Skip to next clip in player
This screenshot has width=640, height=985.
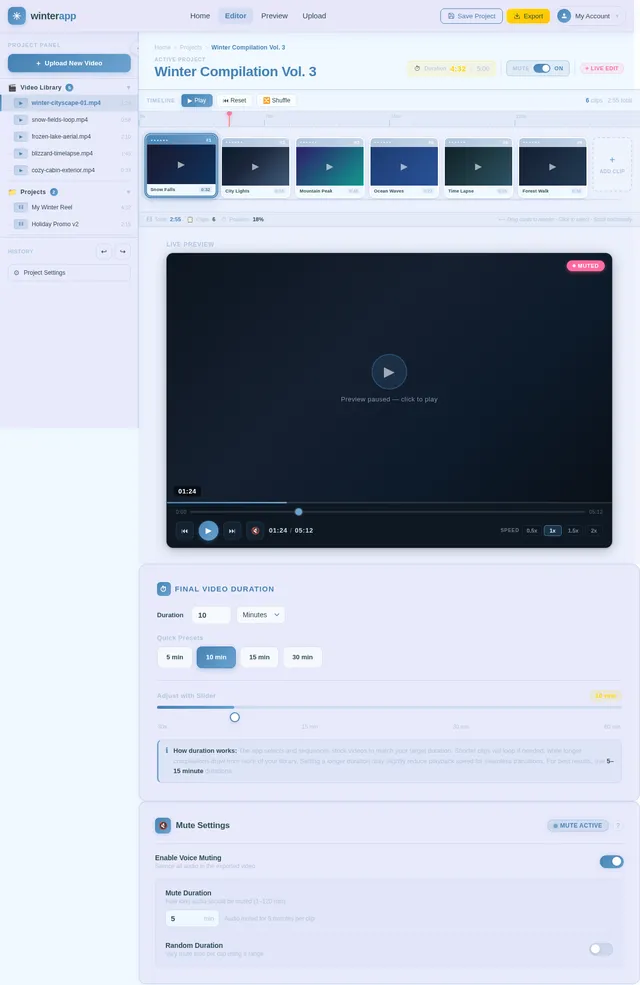pyautogui.click(x=232, y=531)
